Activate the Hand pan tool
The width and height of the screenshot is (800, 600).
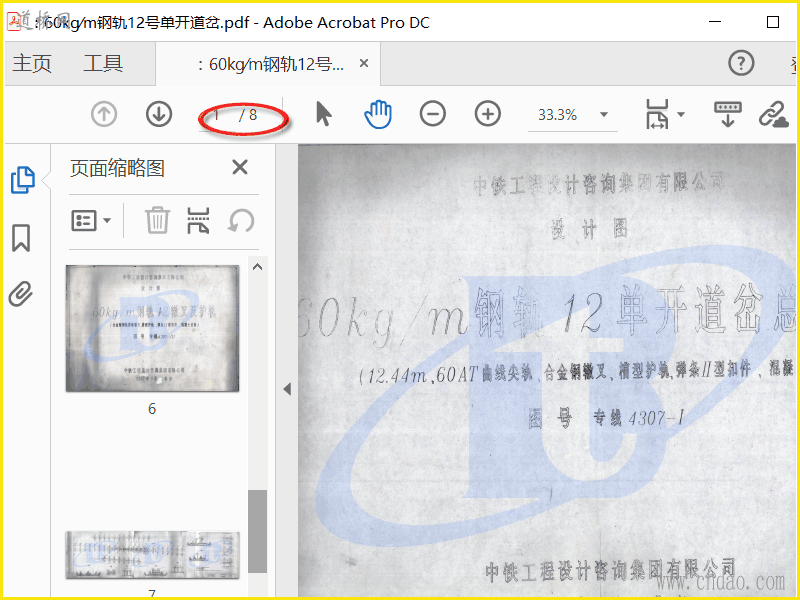pos(378,114)
